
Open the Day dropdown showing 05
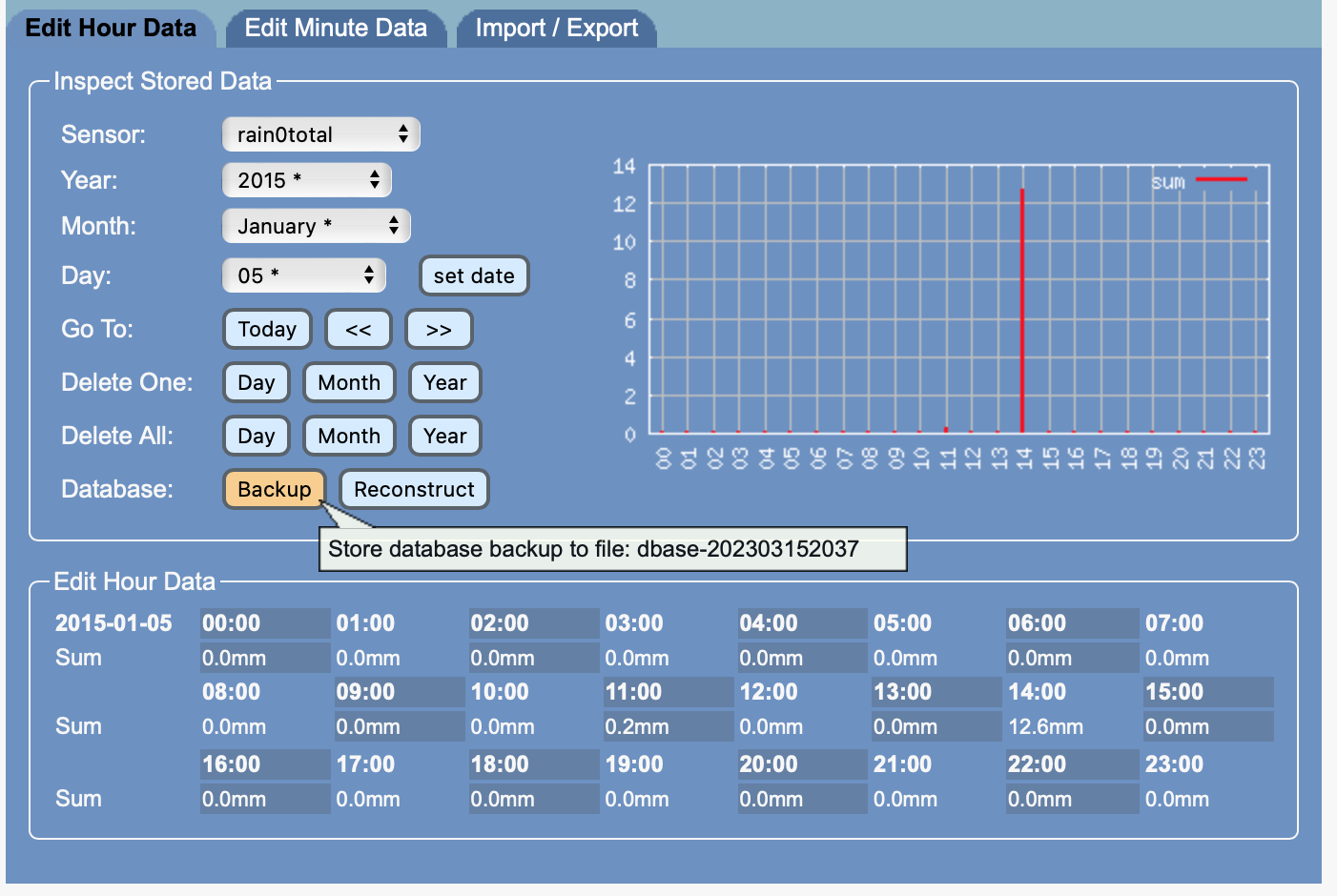(x=304, y=275)
